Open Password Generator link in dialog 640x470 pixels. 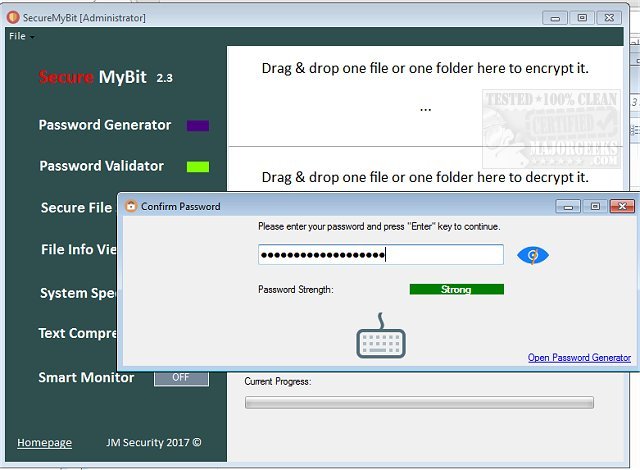pos(579,358)
